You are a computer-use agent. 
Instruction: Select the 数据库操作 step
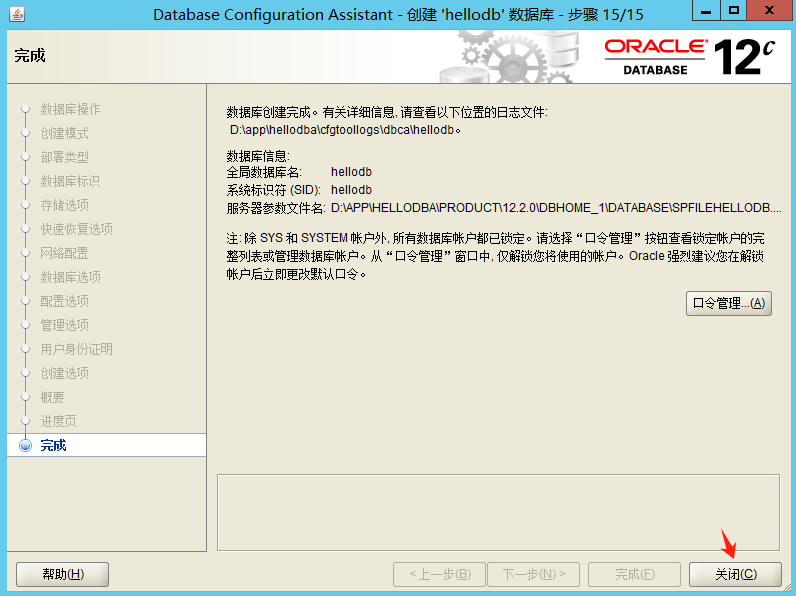click(70, 109)
